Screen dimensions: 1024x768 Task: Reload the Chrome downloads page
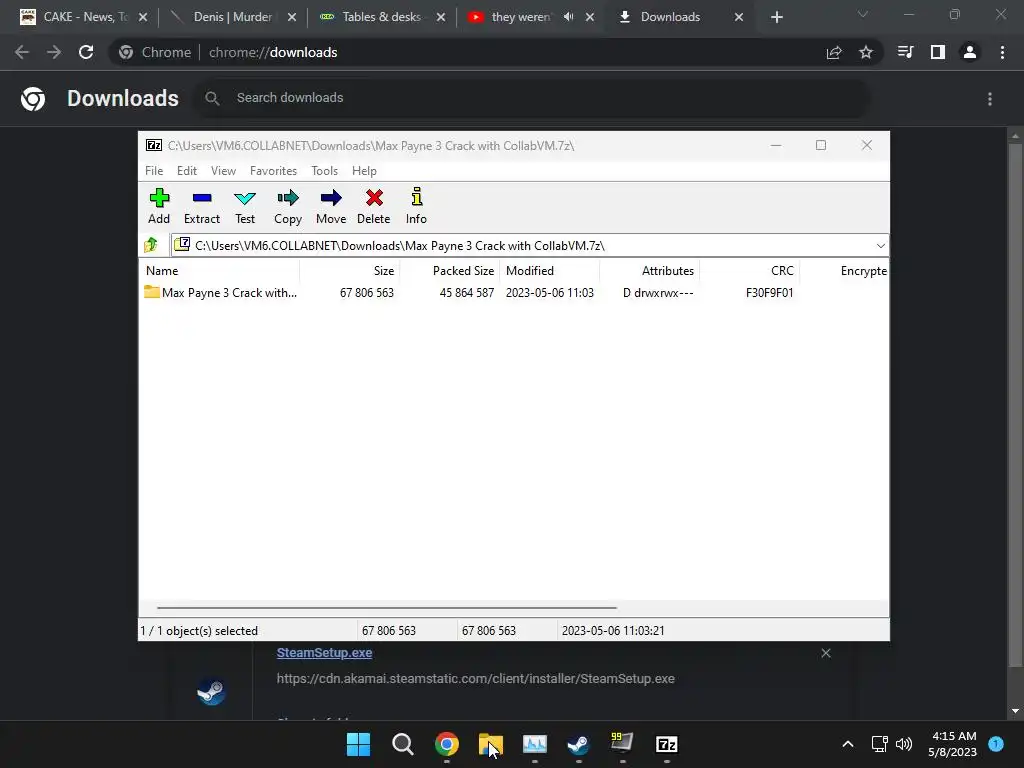[86, 52]
